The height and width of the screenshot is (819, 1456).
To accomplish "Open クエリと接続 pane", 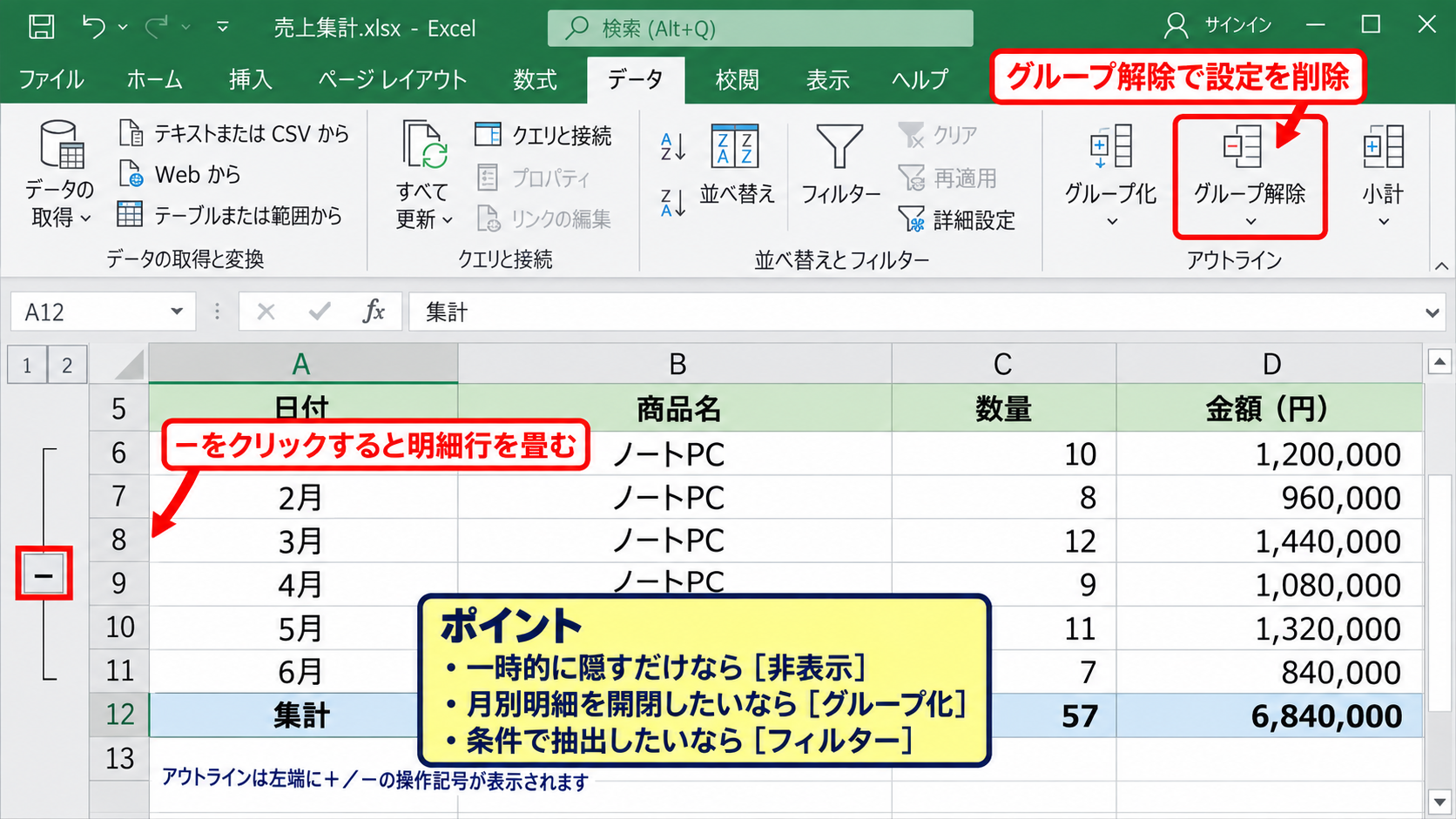I will pyautogui.click(x=543, y=135).
